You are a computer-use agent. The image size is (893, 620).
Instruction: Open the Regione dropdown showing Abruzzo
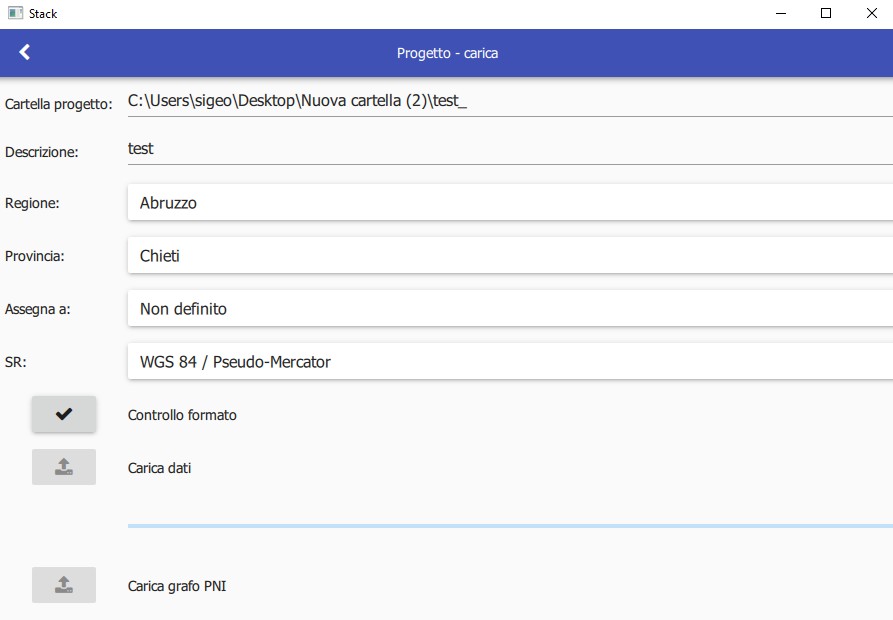(510, 203)
